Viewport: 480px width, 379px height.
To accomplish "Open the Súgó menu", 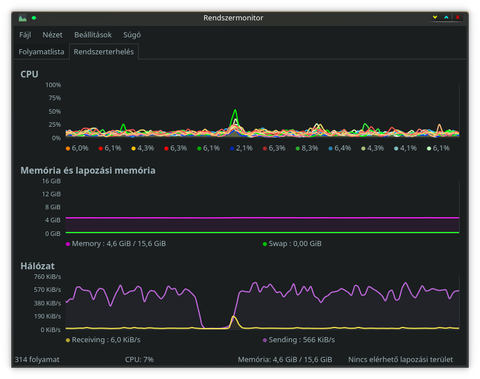I will (132, 35).
